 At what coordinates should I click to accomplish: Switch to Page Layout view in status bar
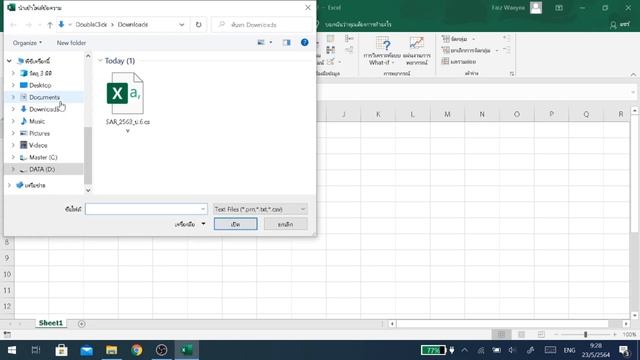point(521,335)
